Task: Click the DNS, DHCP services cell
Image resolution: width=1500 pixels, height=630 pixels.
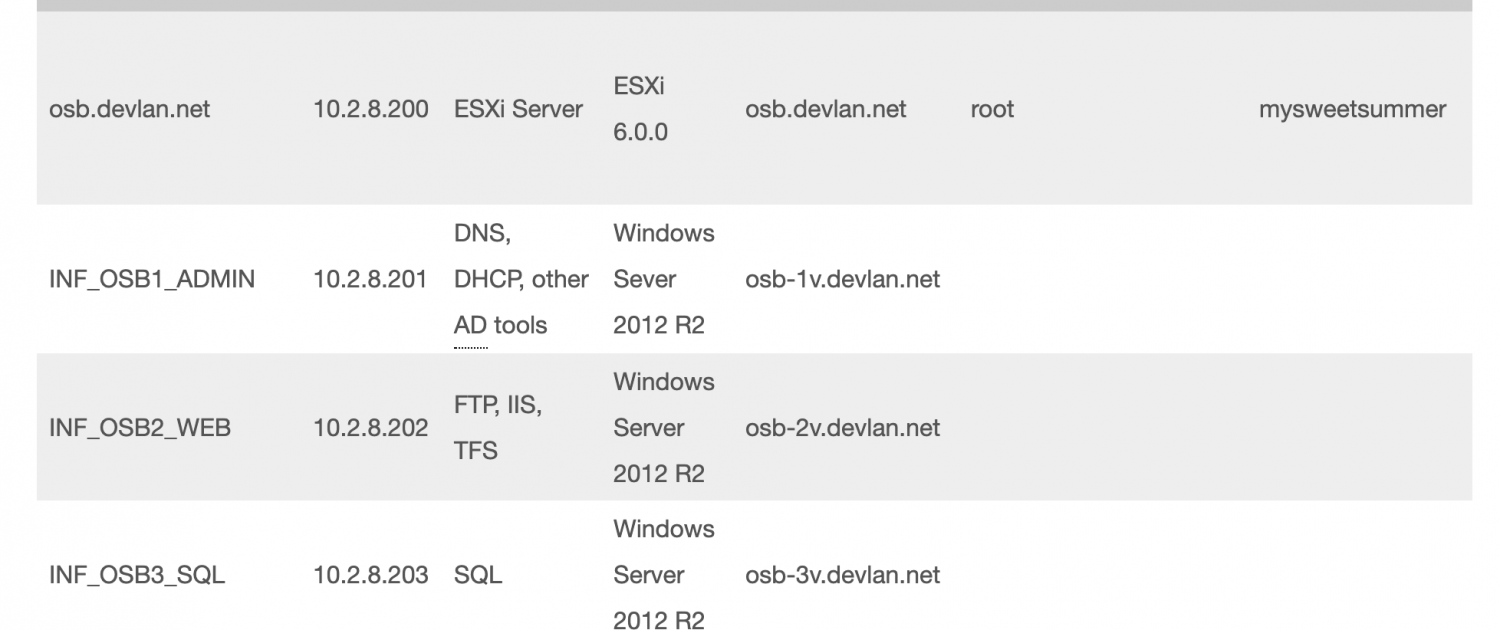Action: pos(521,279)
